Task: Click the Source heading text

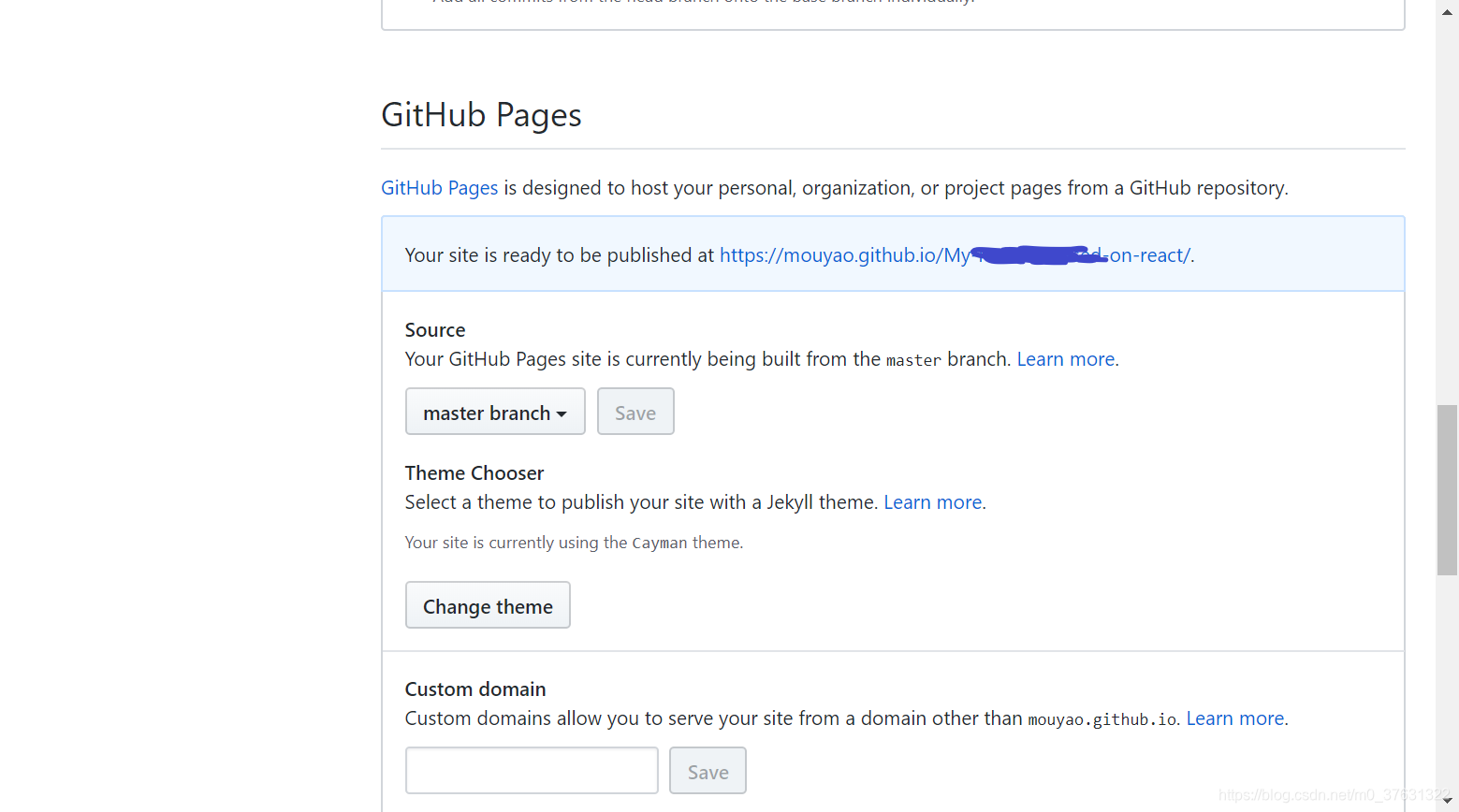Action: (x=435, y=330)
